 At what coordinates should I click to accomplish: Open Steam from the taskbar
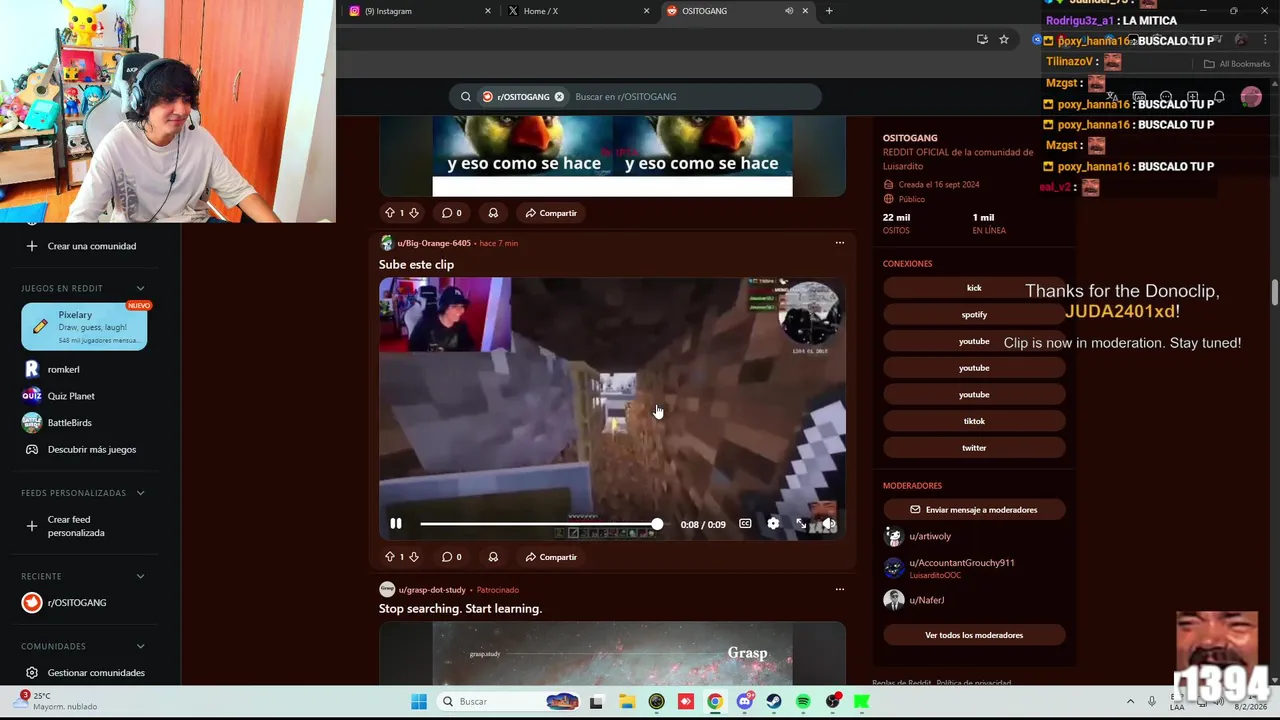point(774,702)
